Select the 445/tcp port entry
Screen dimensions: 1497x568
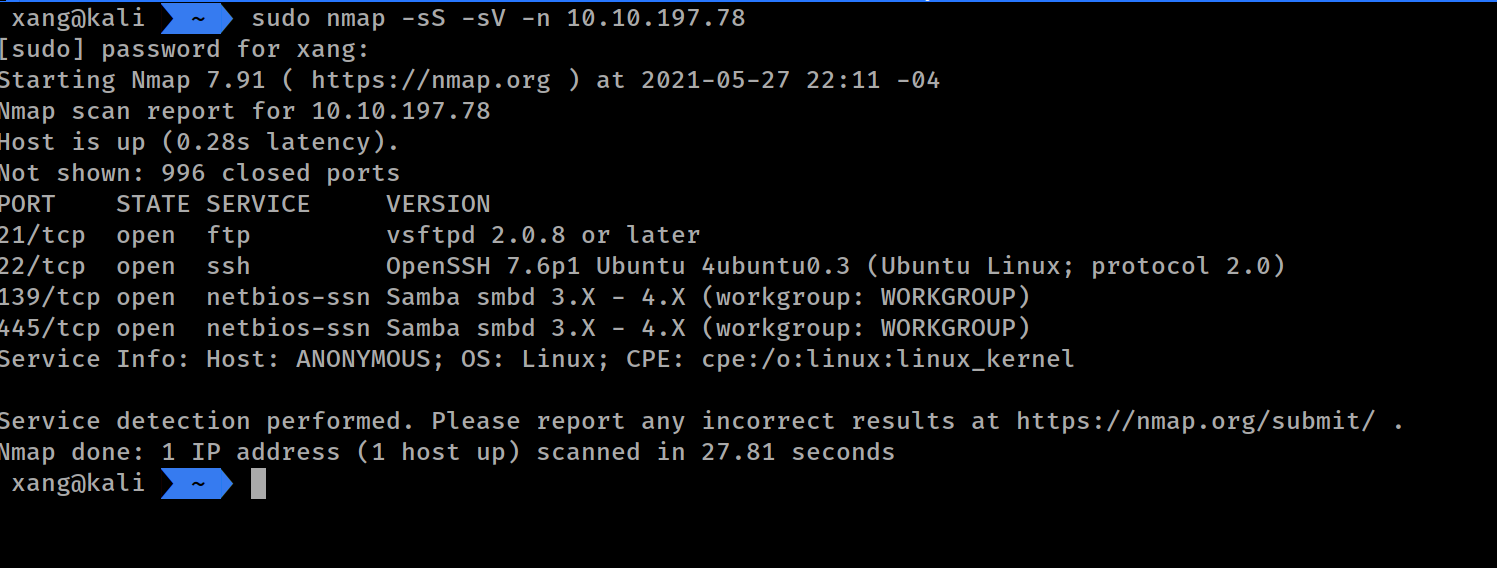(50, 328)
